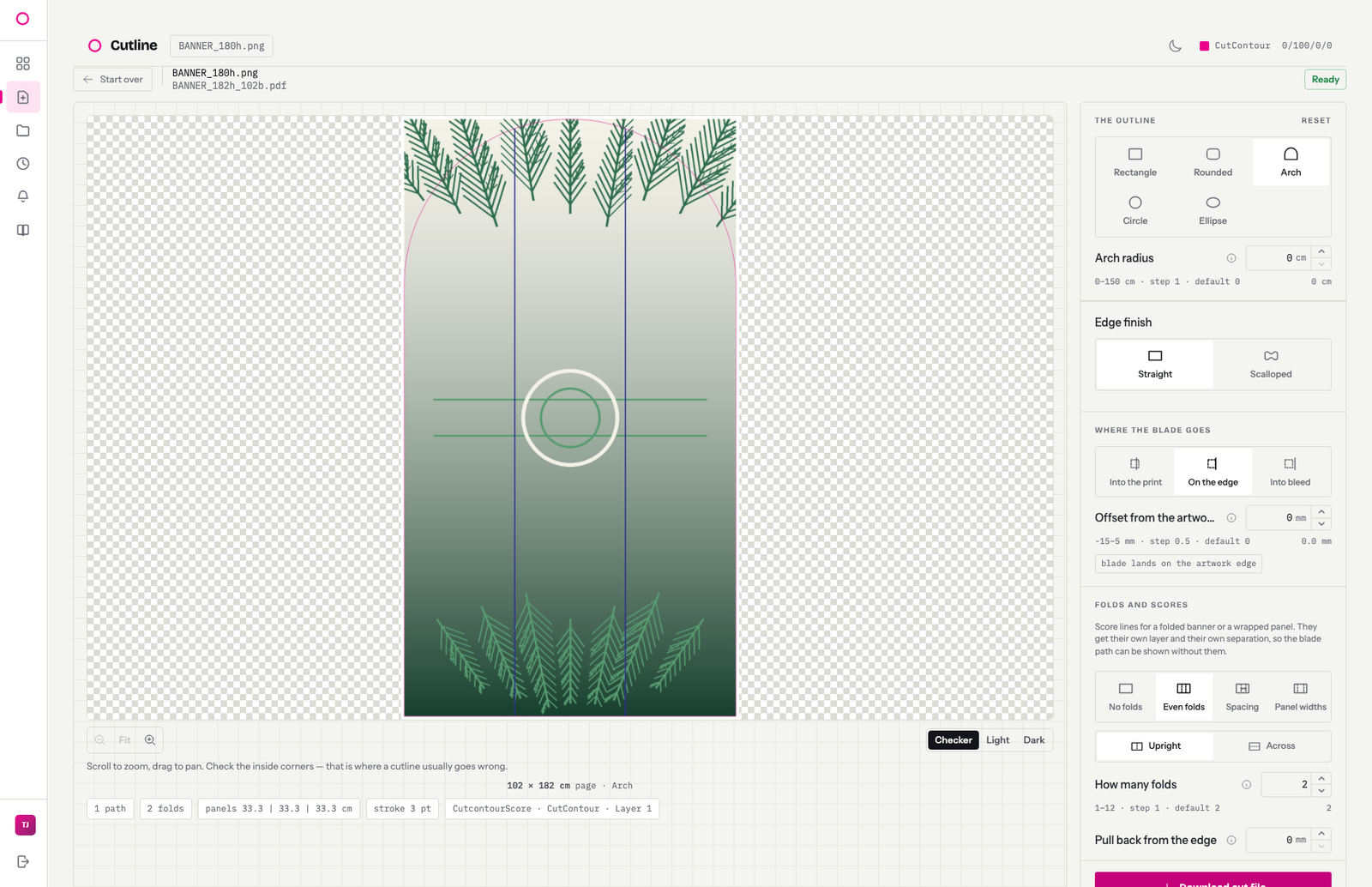Click the Arch radius input field
This screenshot has width=1372, height=887.
(x=1279, y=258)
